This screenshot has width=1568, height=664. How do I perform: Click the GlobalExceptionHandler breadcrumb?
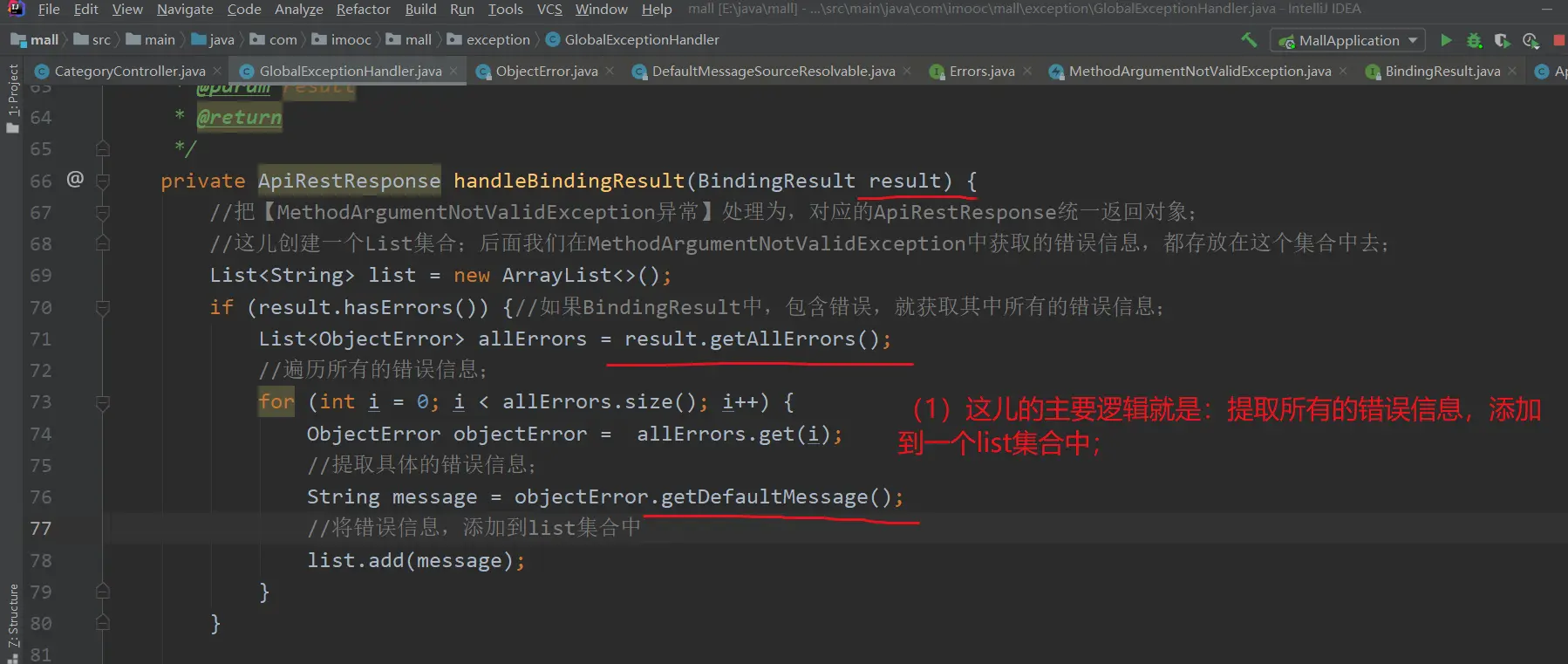(x=632, y=40)
